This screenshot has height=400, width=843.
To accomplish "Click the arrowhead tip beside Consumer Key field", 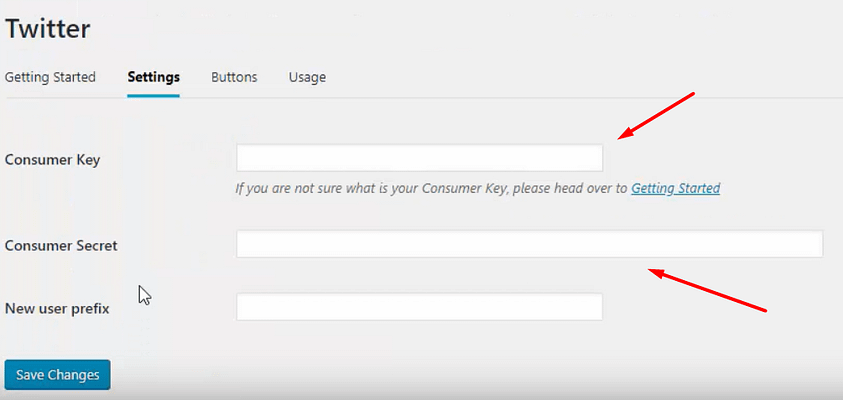I will tap(622, 137).
